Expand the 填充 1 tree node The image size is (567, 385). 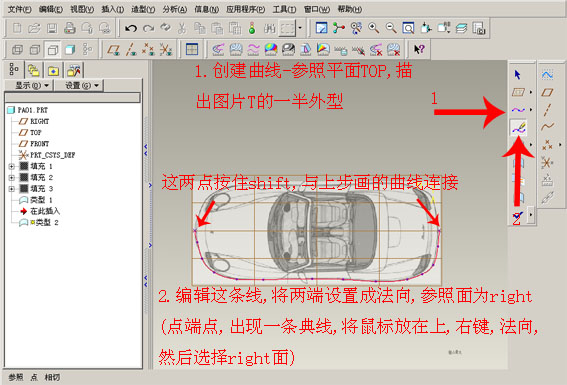(12, 166)
